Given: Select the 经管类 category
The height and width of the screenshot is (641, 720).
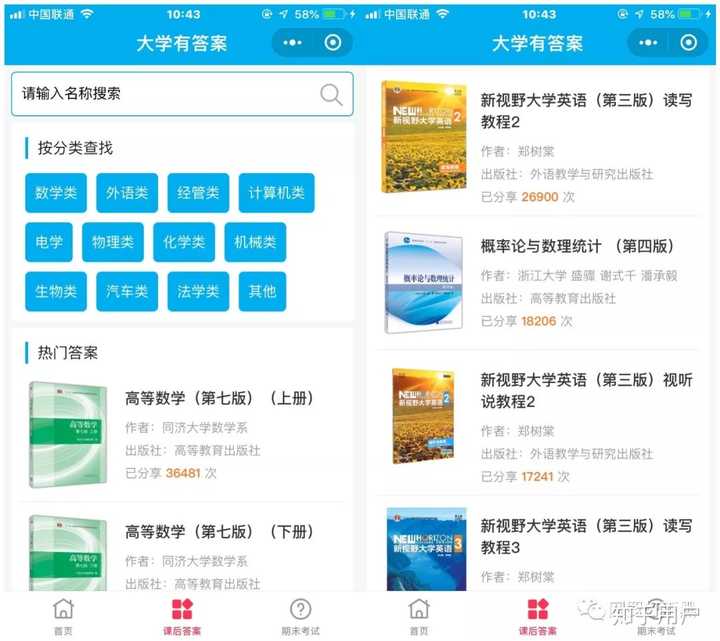Looking at the screenshot, I should coord(198,193).
